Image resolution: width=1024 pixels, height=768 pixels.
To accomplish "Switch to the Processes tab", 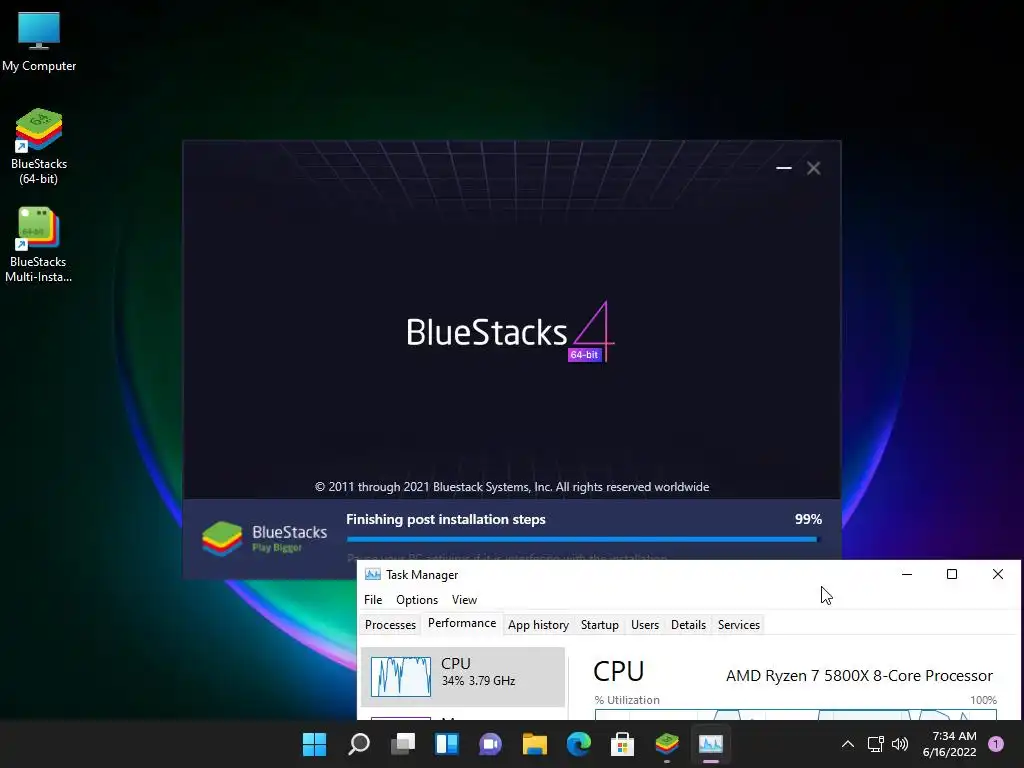I will pos(391,625).
